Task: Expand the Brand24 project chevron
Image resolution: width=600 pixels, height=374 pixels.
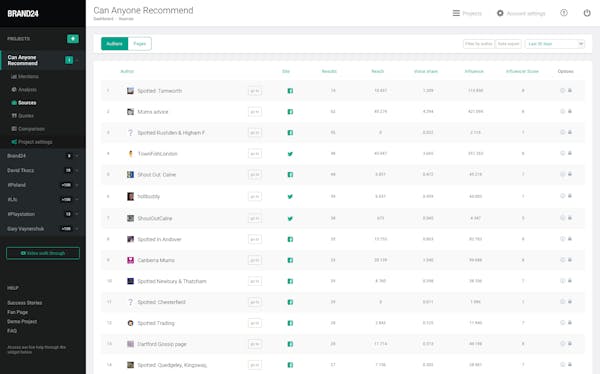Action: [77, 156]
